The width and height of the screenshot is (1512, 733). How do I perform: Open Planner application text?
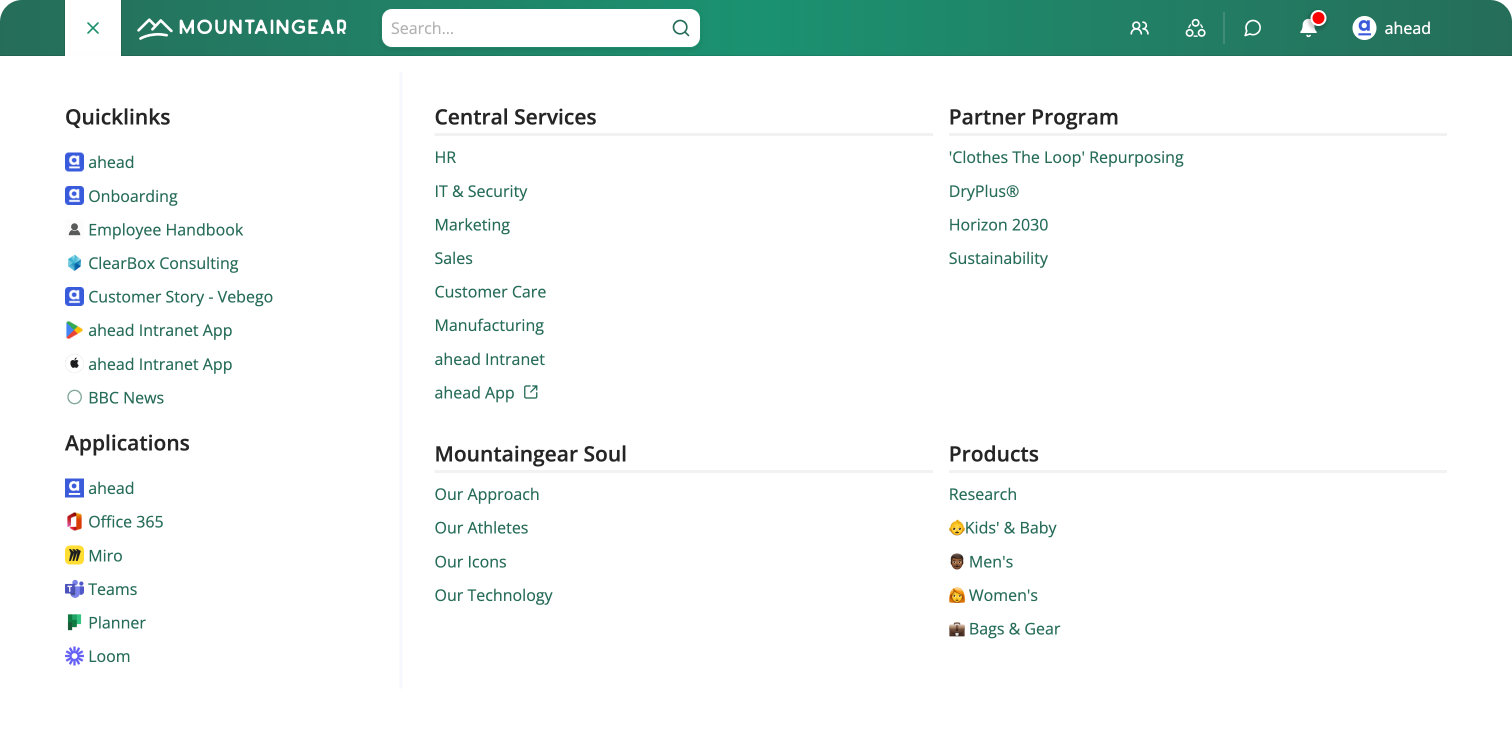117,622
